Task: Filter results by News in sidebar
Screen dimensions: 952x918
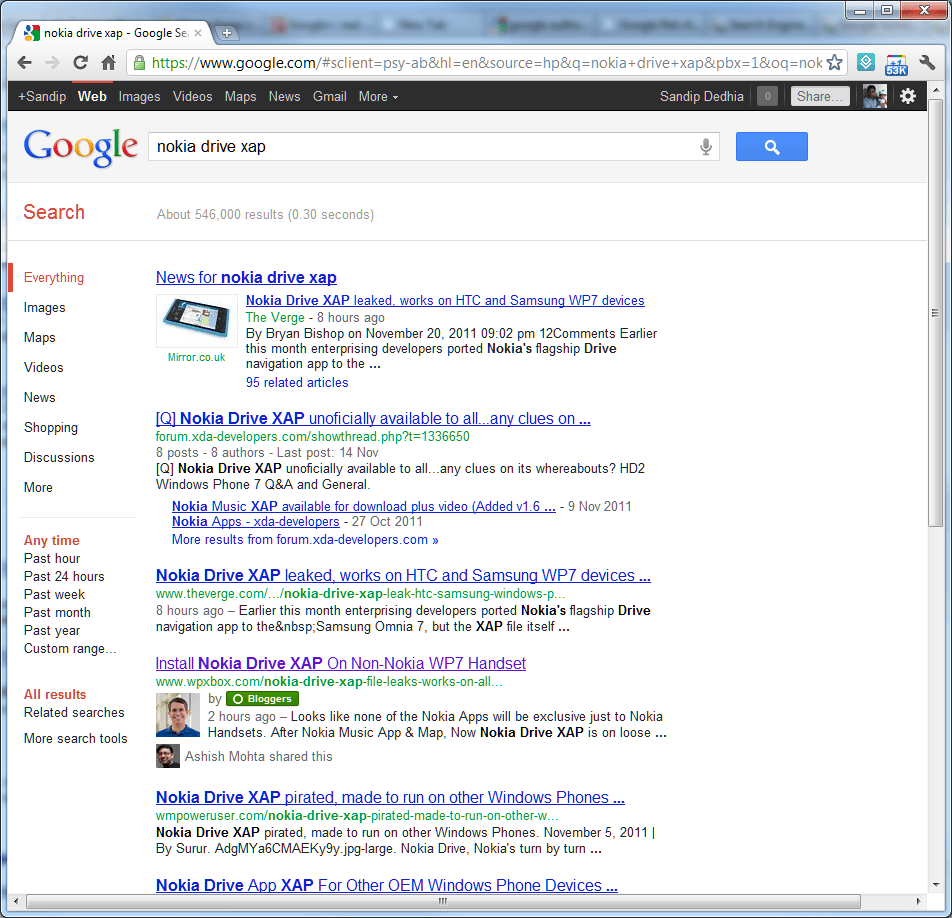Action: click(39, 397)
